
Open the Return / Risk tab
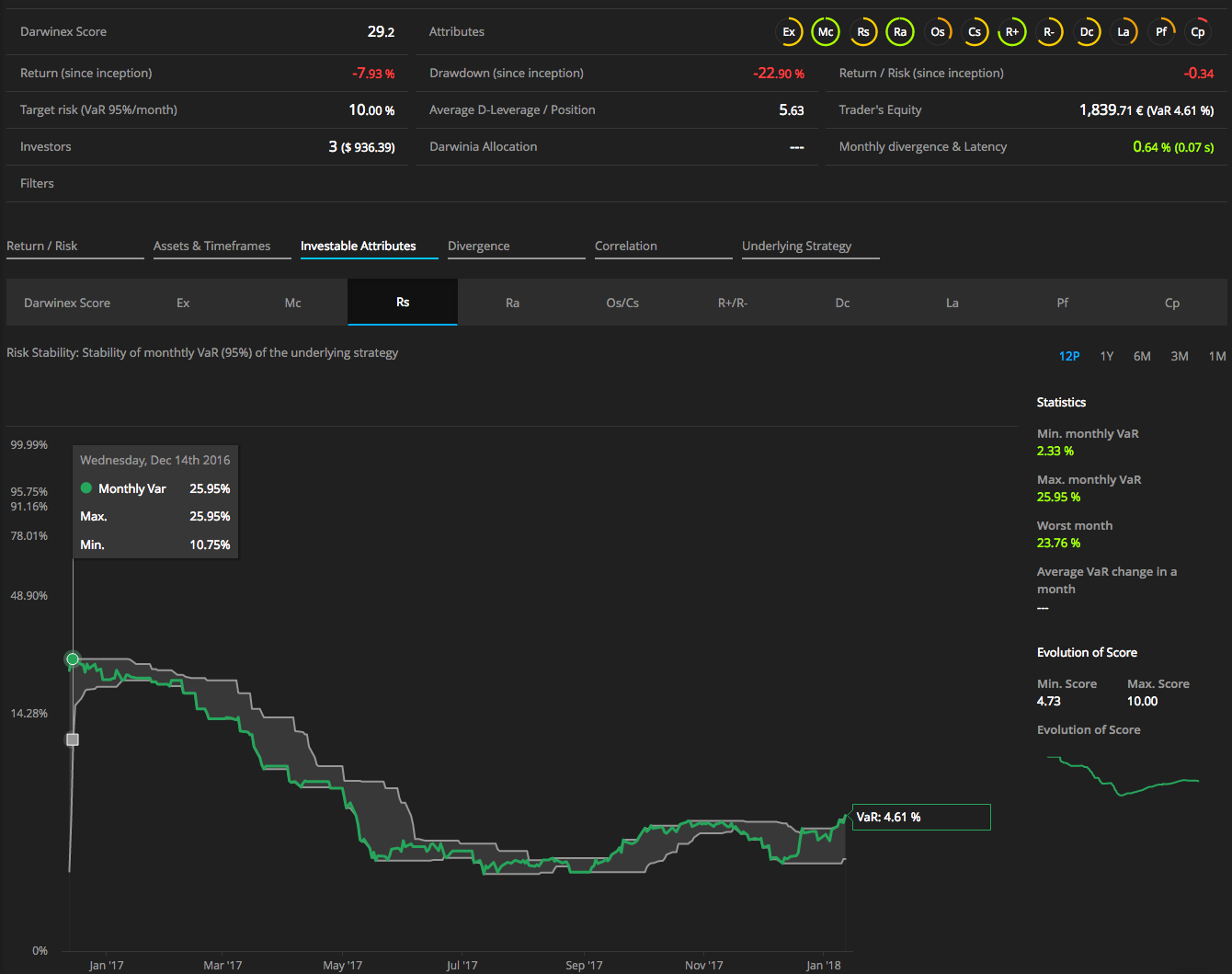coord(75,246)
